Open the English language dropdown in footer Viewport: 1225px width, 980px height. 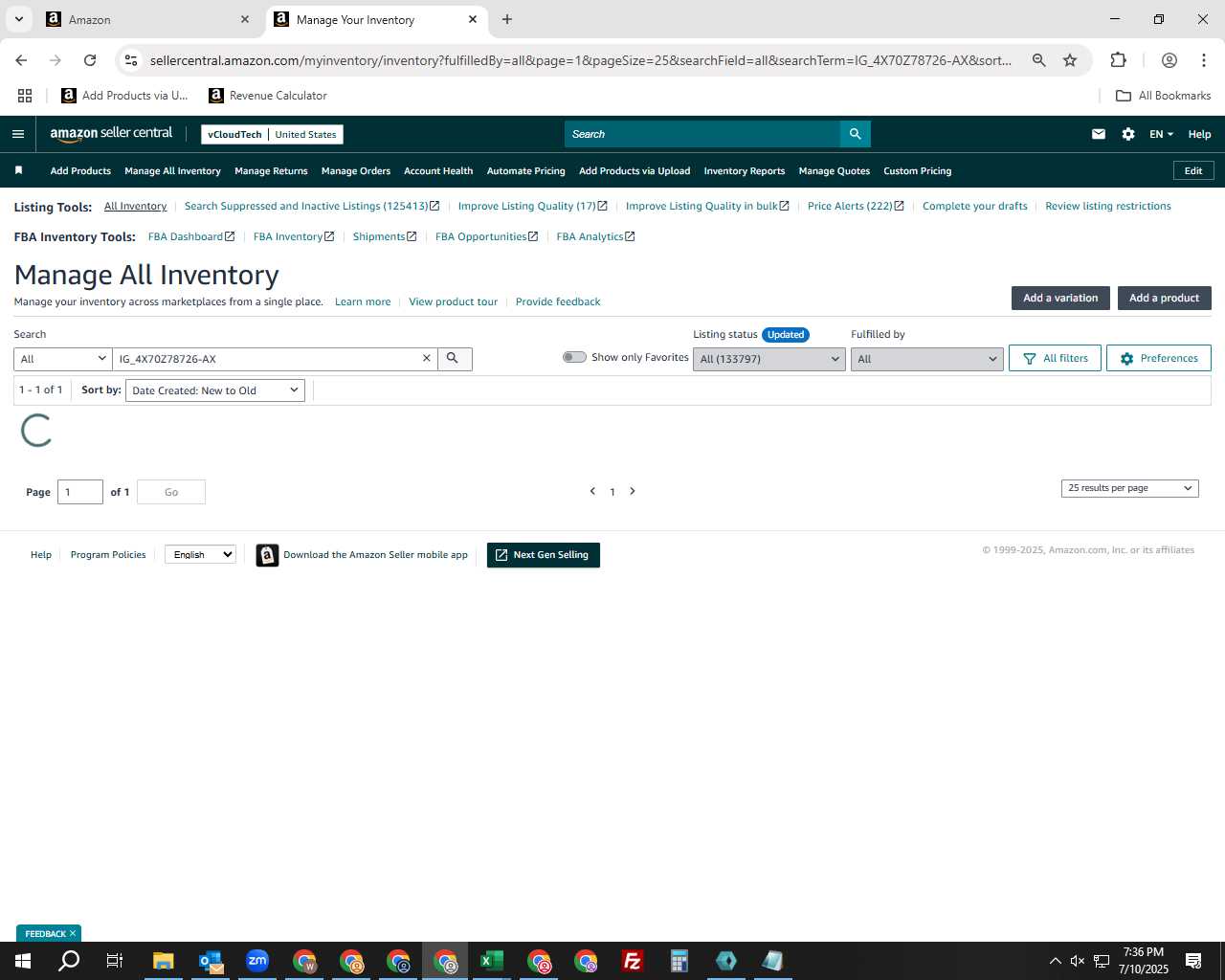[x=200, y=554]
